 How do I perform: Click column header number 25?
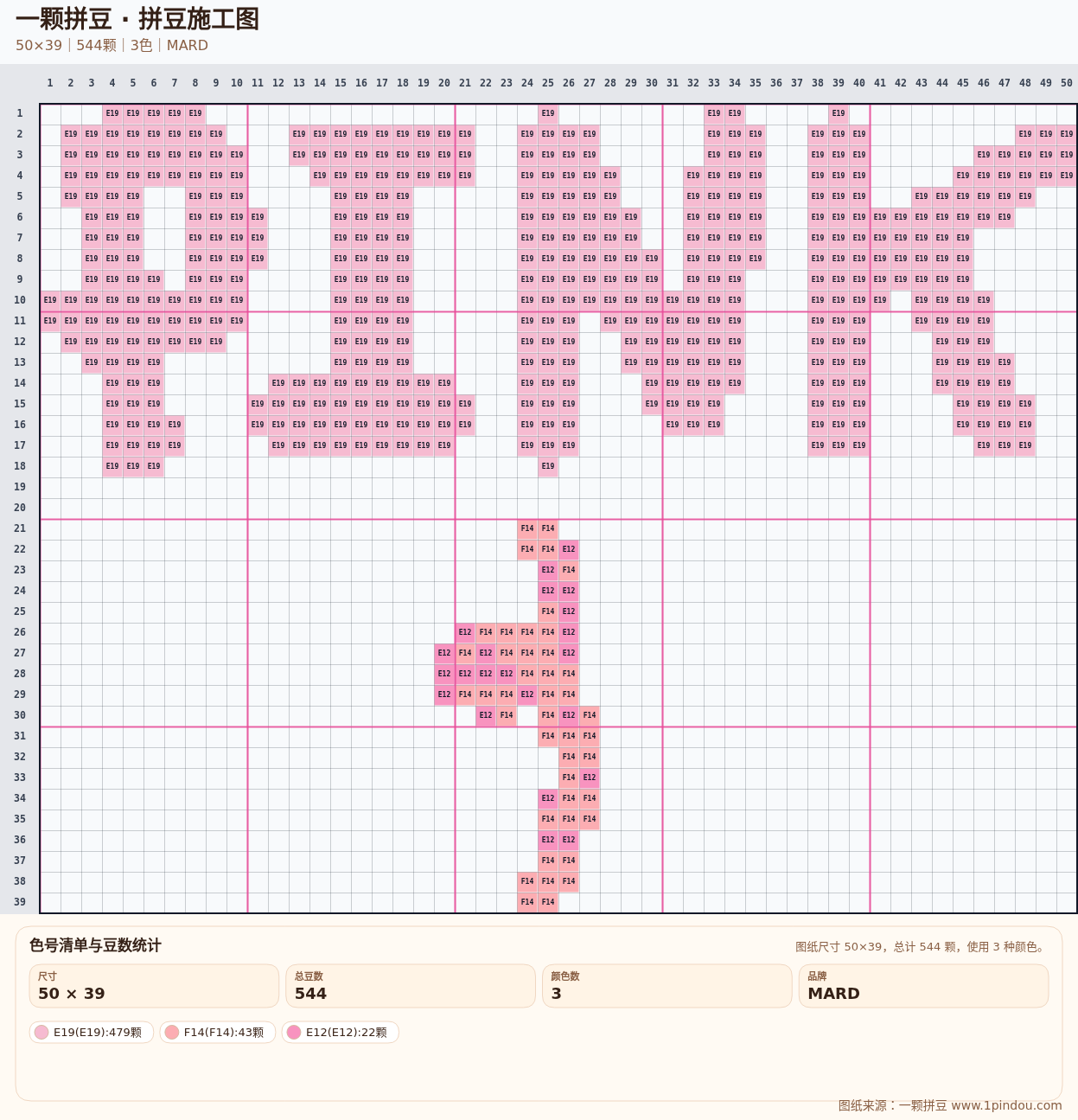pos(548,83)
